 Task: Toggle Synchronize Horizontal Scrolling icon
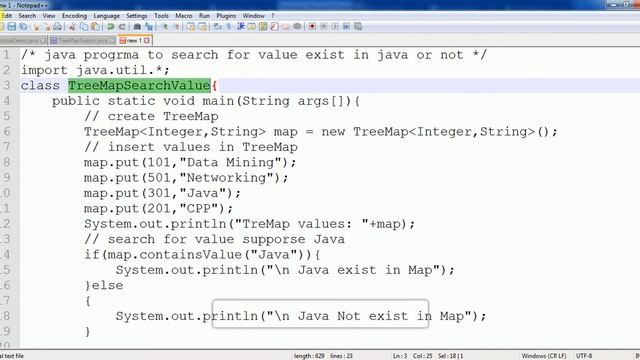click(x=202, y=27)
